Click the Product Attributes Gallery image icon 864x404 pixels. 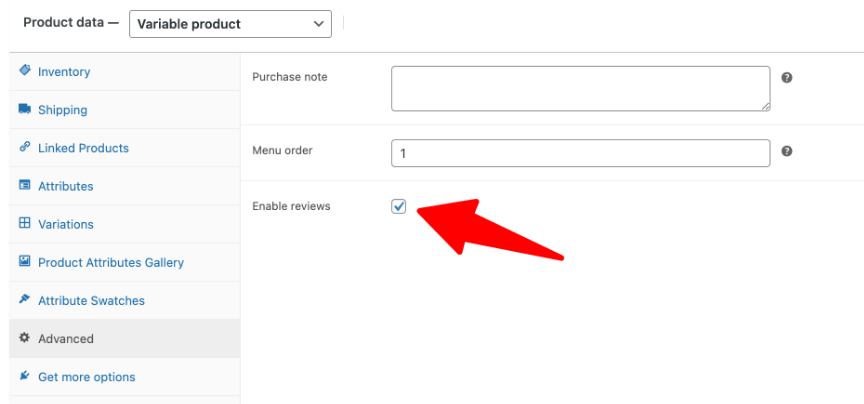click(x=25, y=262)
